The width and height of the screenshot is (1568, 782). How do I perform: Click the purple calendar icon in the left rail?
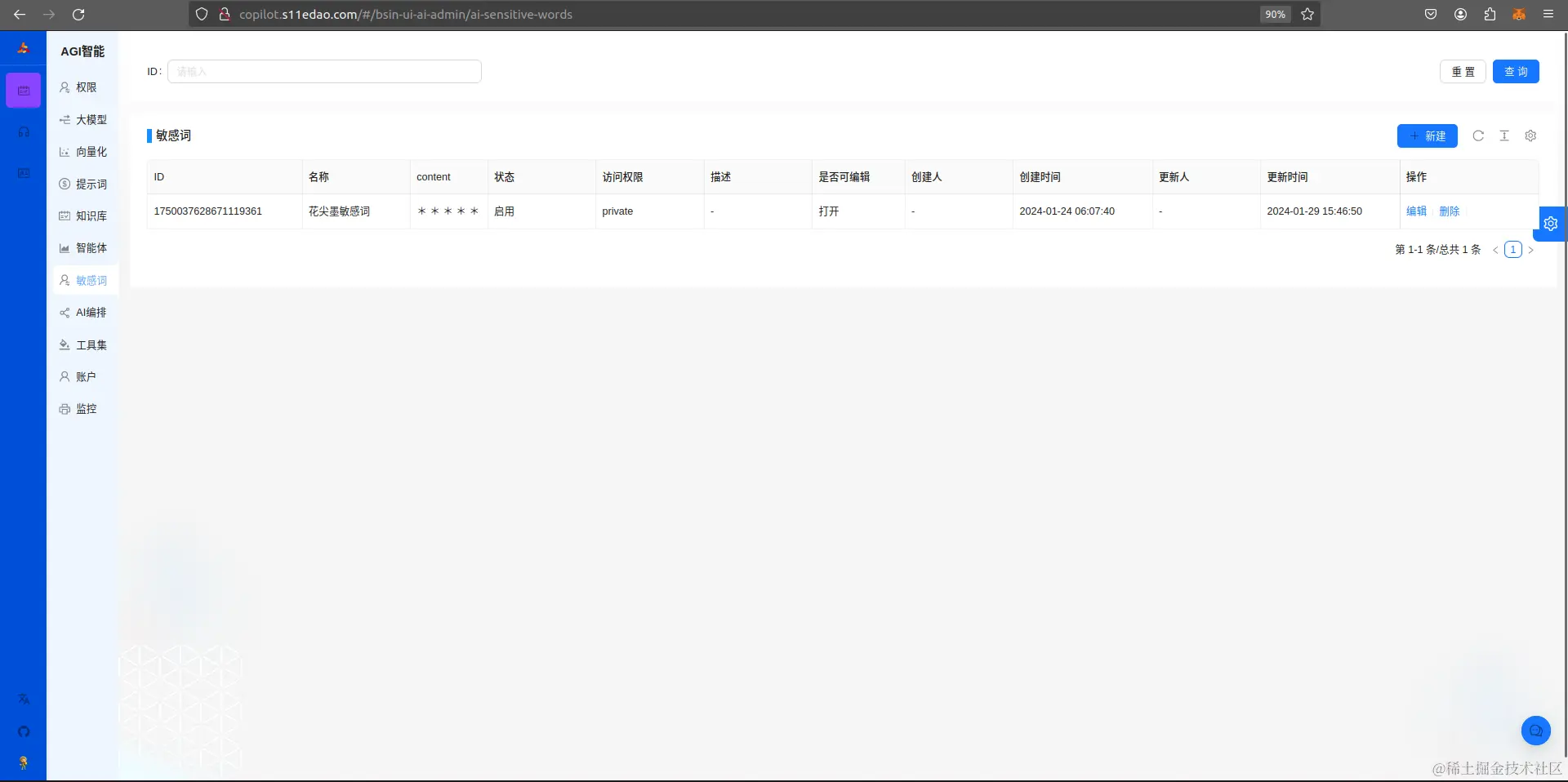click(x=23, y=91)
